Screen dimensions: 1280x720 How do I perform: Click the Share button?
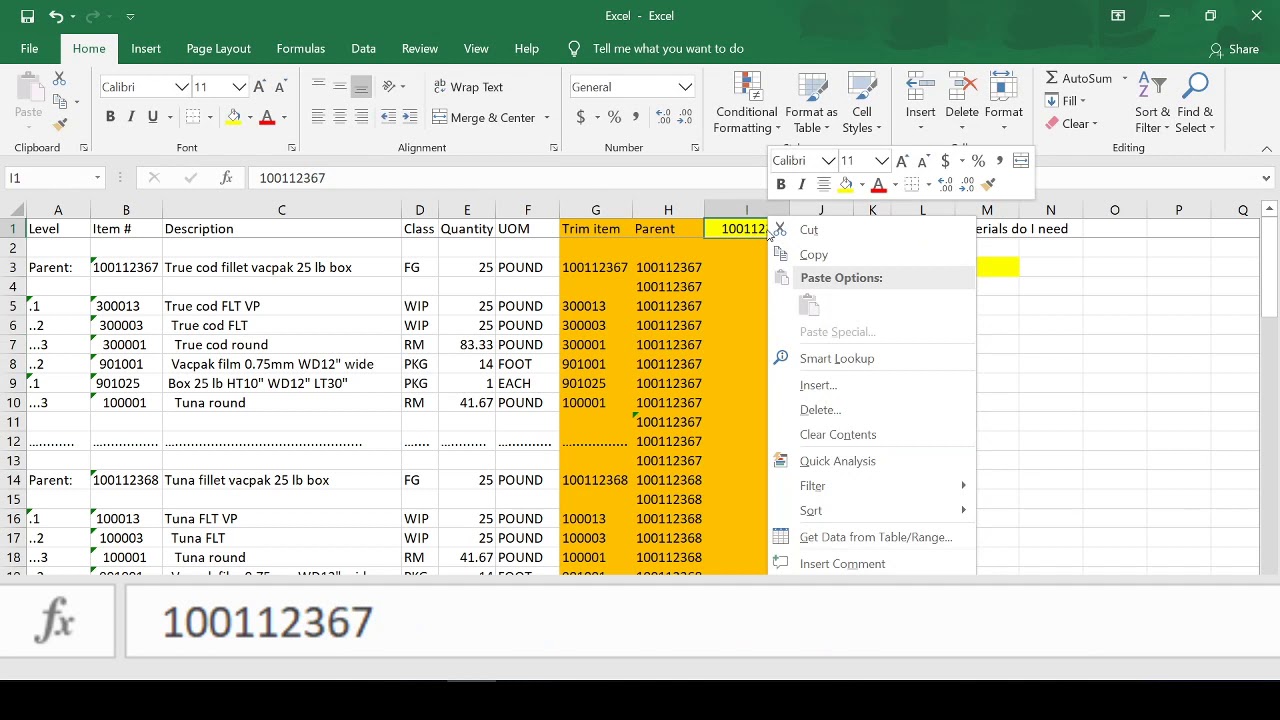[1234, 49]
